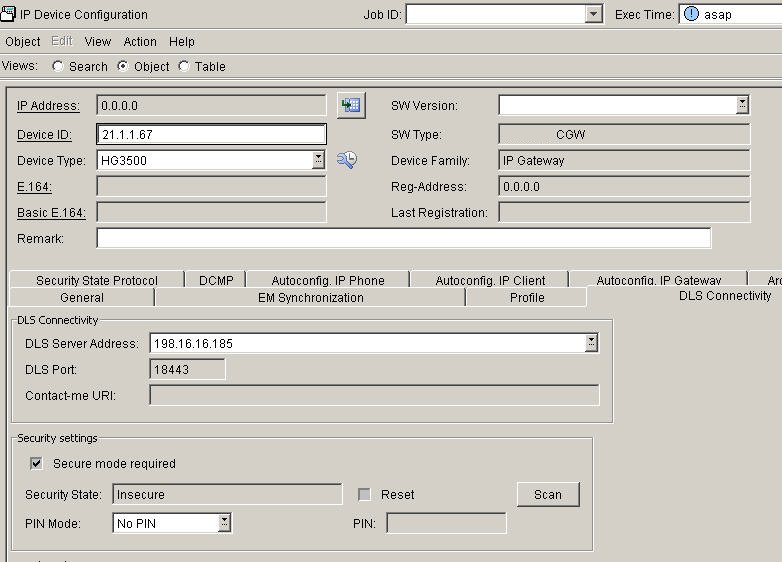This screenshot has width=782, height=562.
Task: Click the PIN input field
Action: tap(446, 523)
